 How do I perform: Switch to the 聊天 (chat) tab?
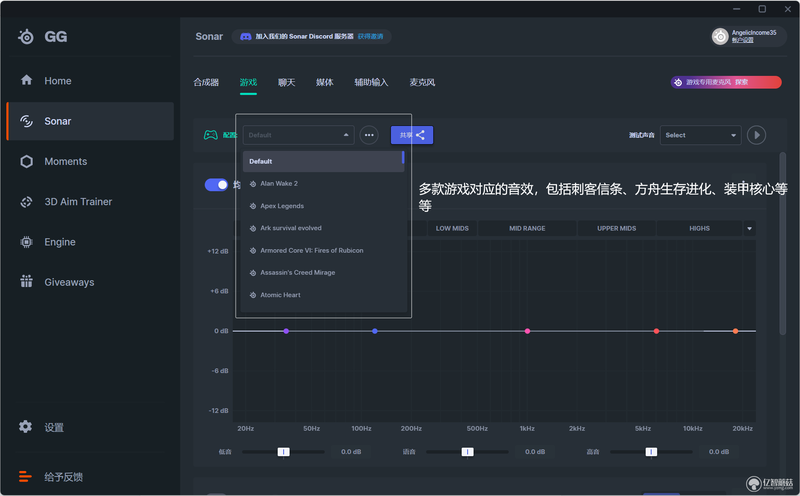(286, 82)
